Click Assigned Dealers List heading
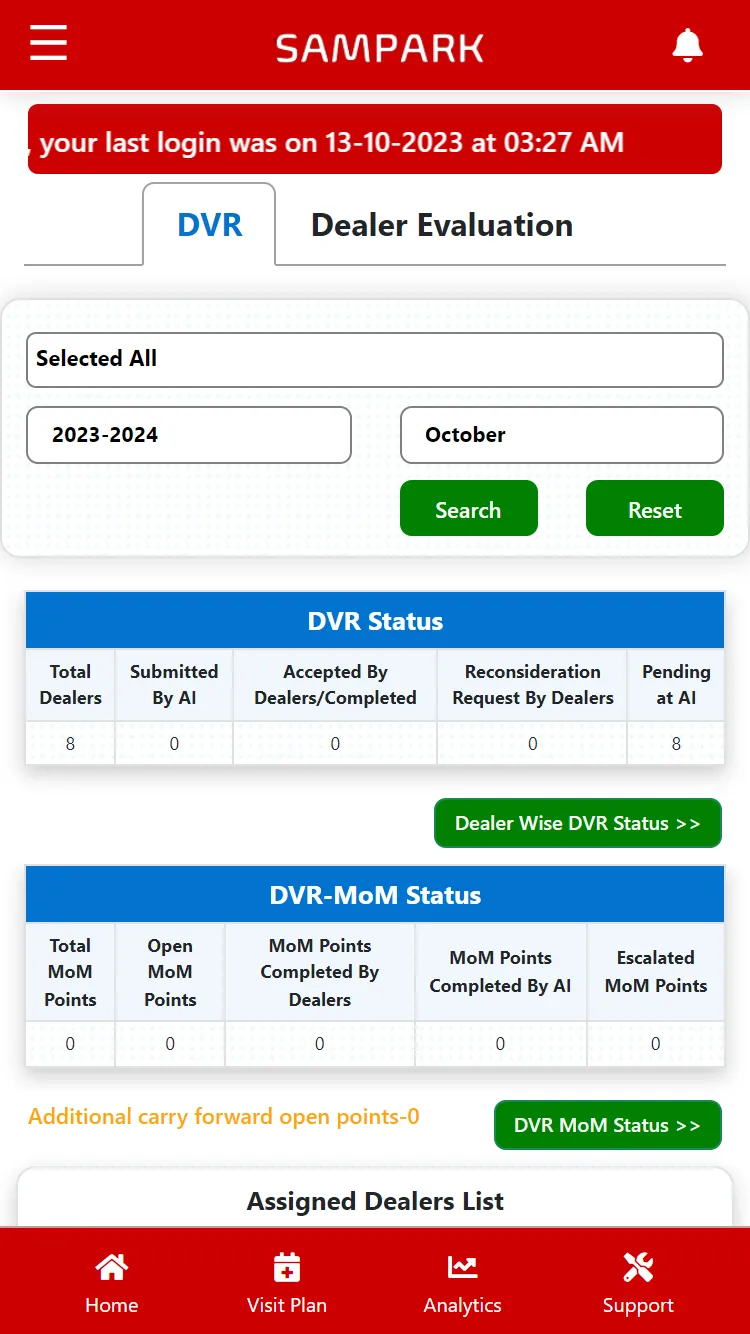 (375, 1201)
